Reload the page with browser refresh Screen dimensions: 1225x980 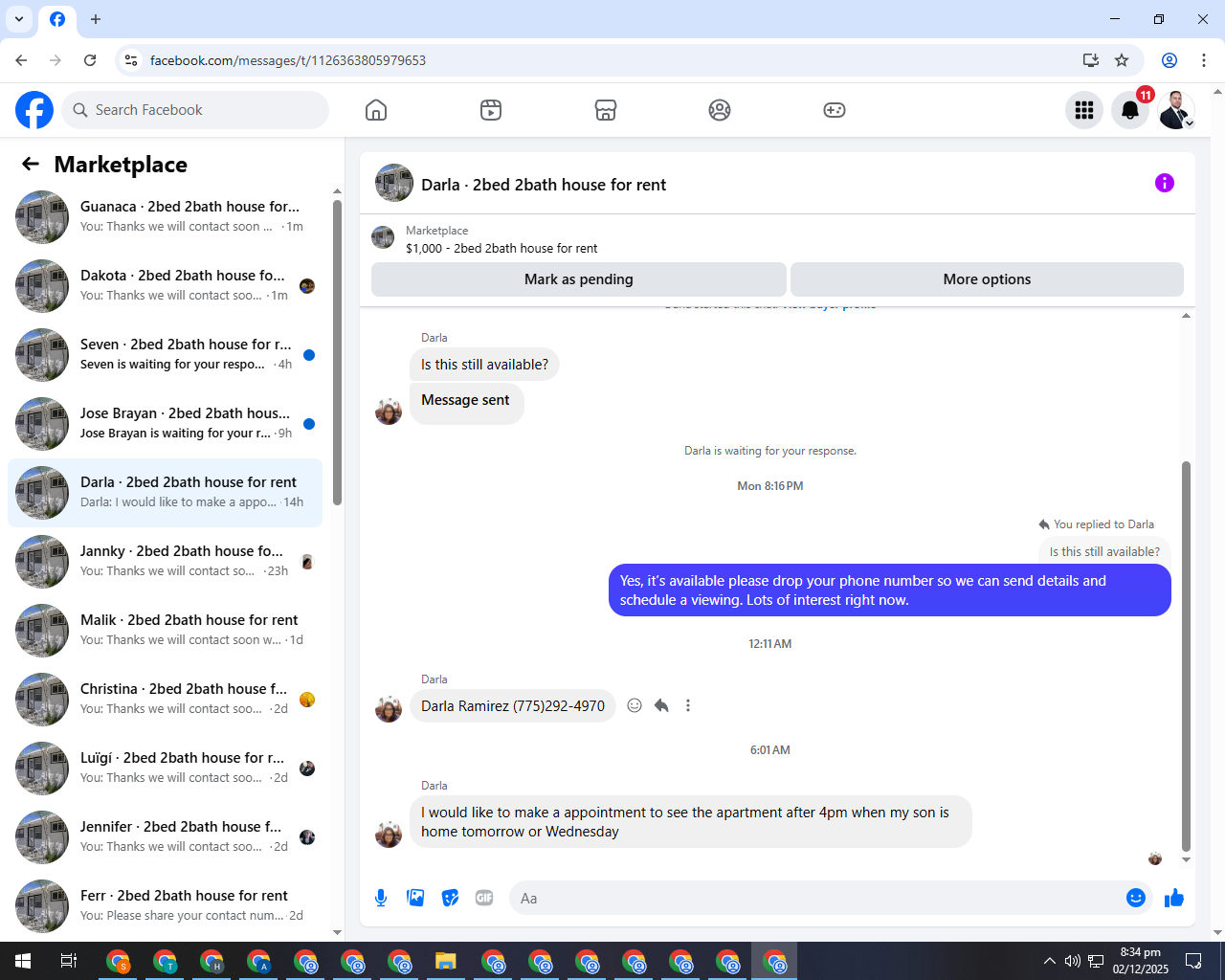[90, 60]
